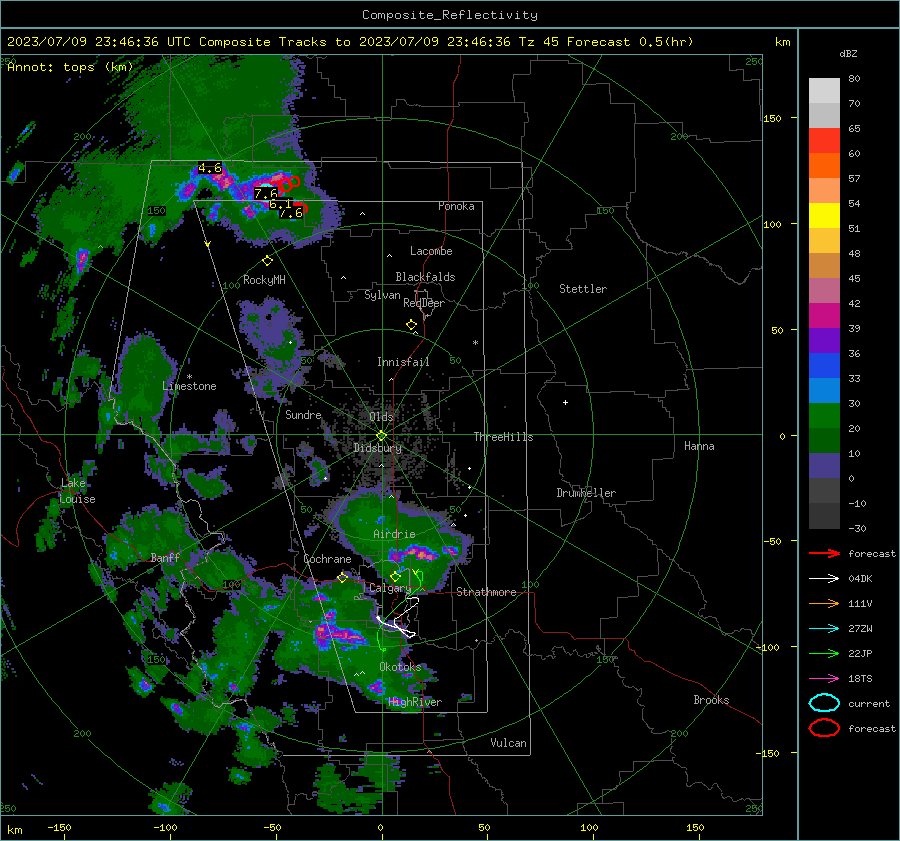Click the Ponoka city label
900x841 pixels.
tap(456, 206)
